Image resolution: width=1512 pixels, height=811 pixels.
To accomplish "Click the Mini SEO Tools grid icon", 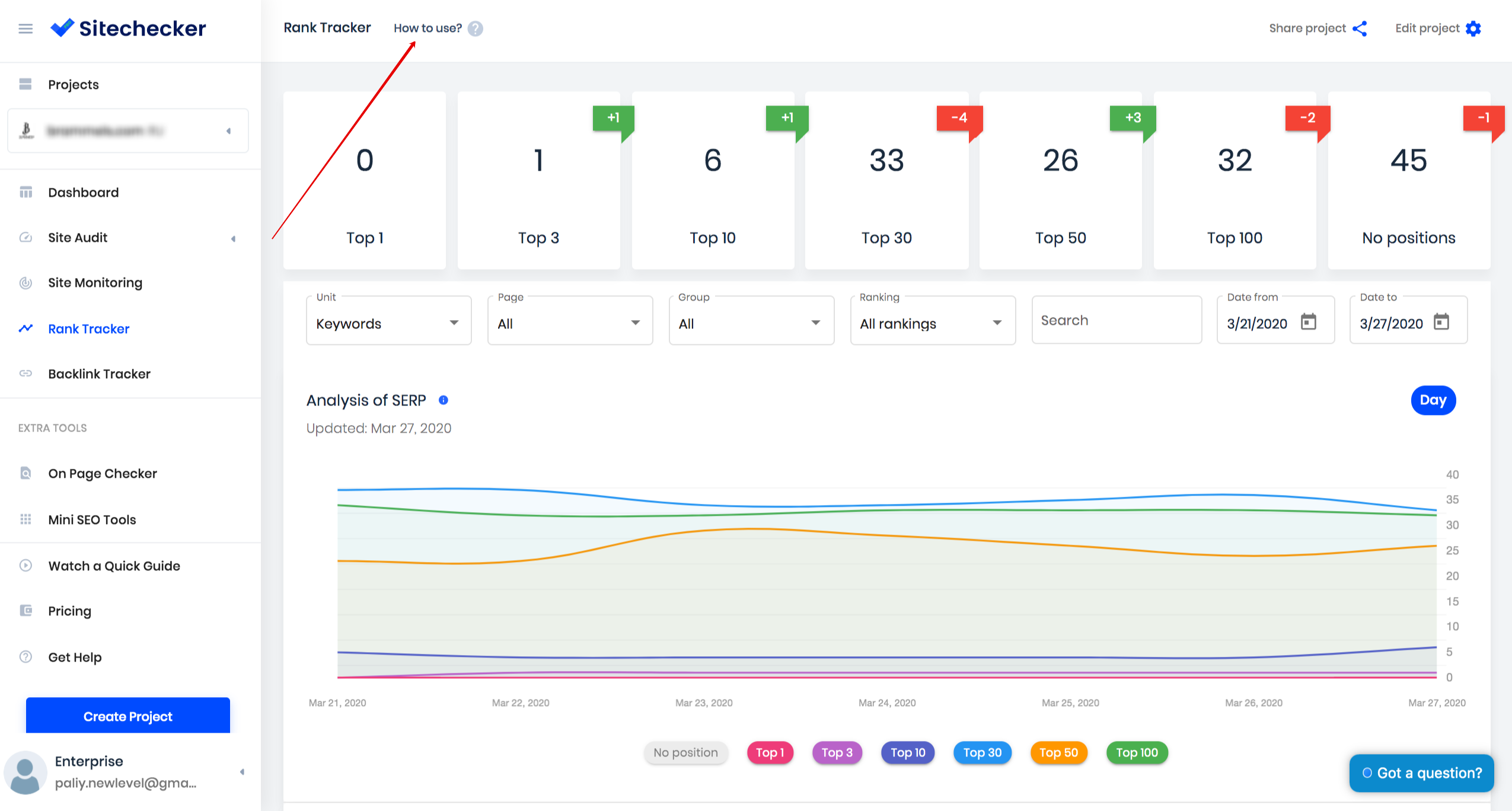I will 25,519.
